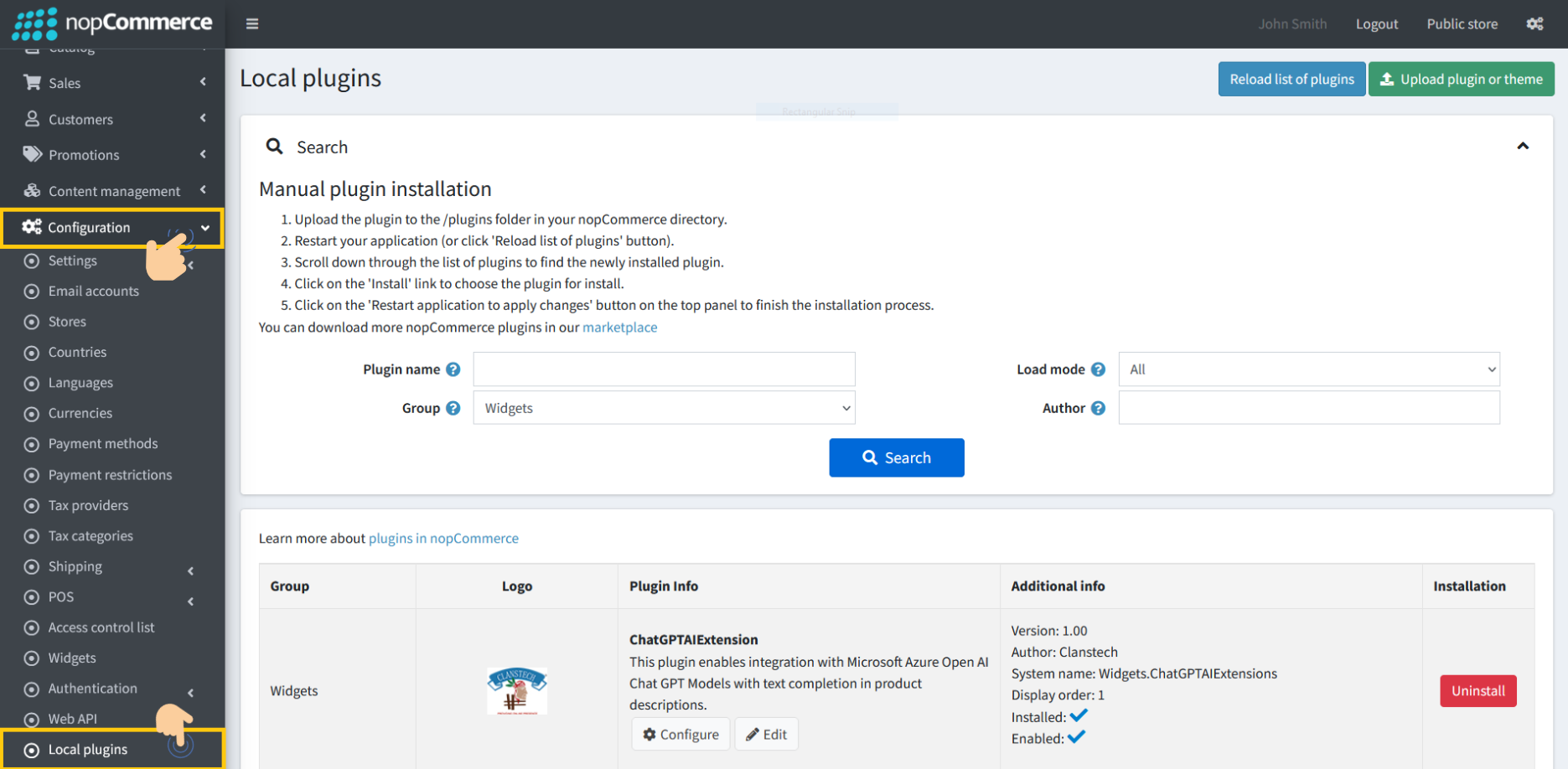Image resolution: width=1568 pixels, height=769 pixels.
Task: Open Payment methods in sidebar
Action: [103, 444]
